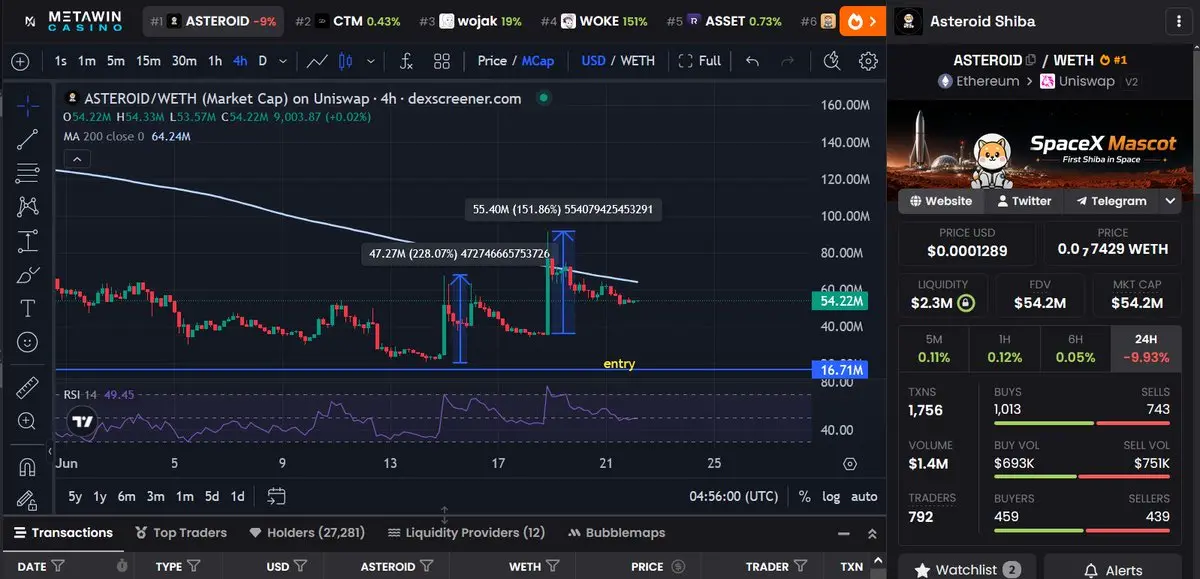Toggle percent scale mode
The width and height of the screenshot is (1200, 579).
point(805,496)
